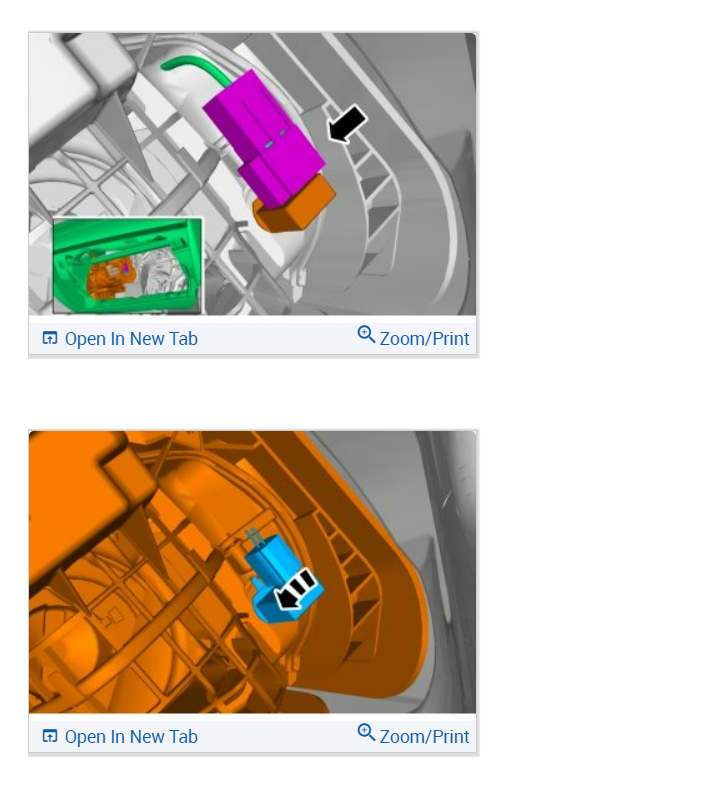Click the purple connector in the first diagram

click(264, 140)
